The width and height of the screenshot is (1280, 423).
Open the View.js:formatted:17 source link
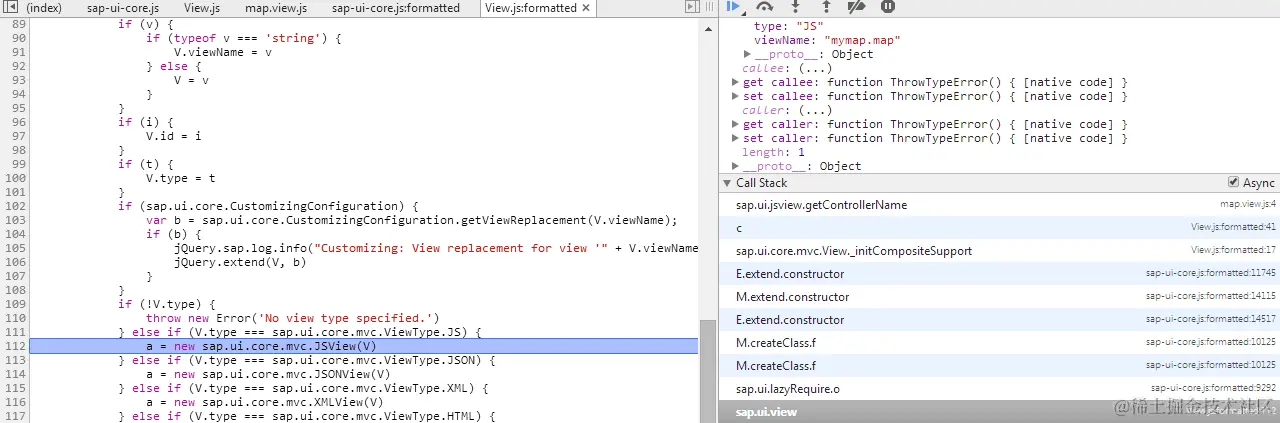1233,250
